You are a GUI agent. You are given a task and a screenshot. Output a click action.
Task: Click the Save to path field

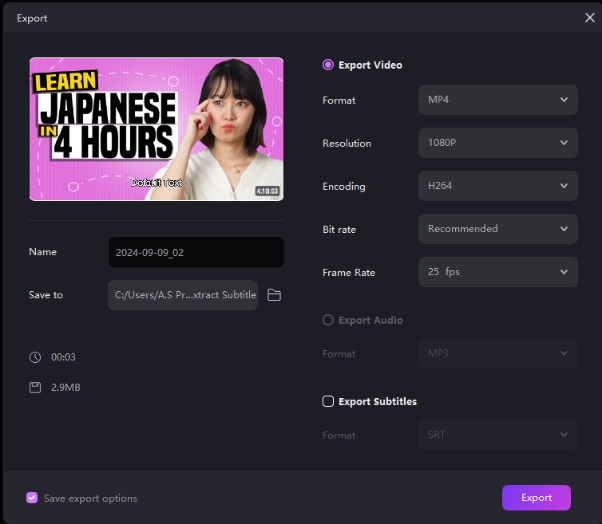point(184,295)
